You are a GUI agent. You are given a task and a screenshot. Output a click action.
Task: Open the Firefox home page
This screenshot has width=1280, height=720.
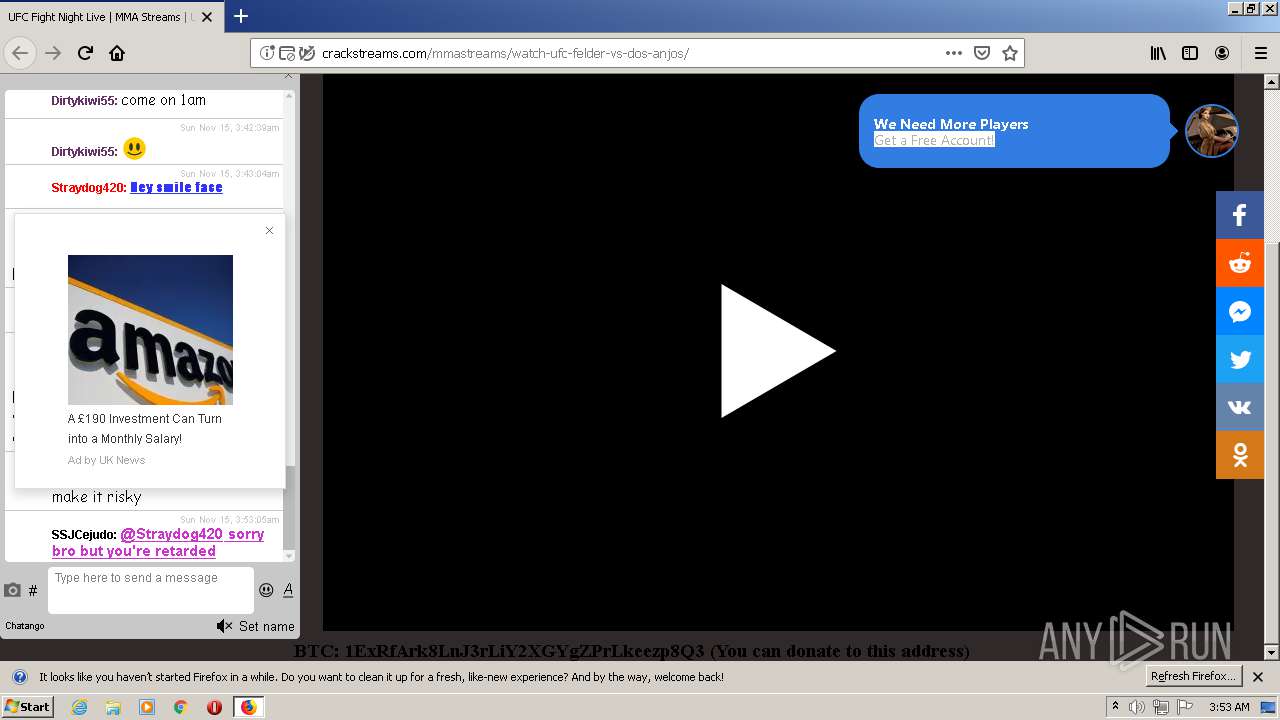click(117, 53)
